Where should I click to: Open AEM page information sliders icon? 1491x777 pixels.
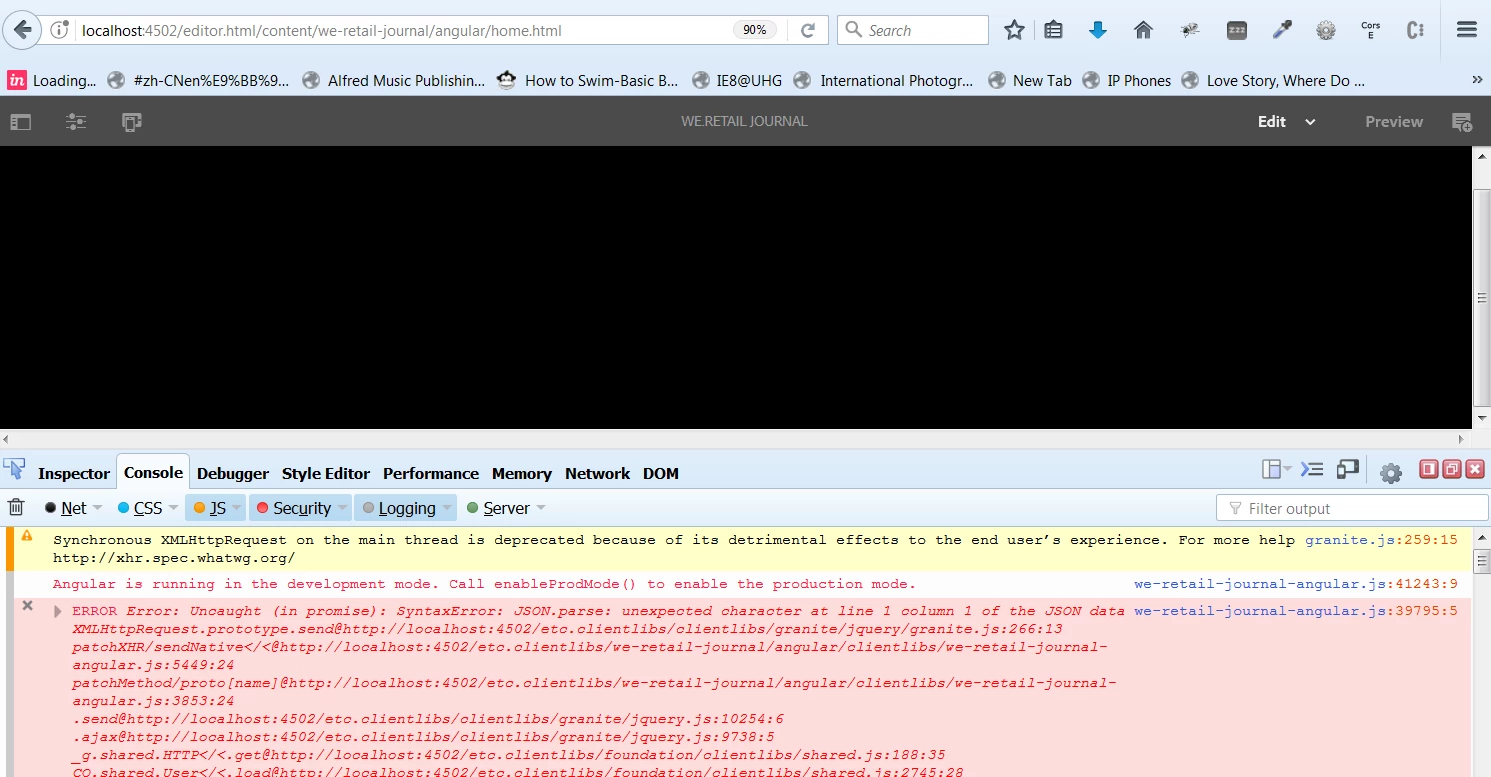pos(76,122)
